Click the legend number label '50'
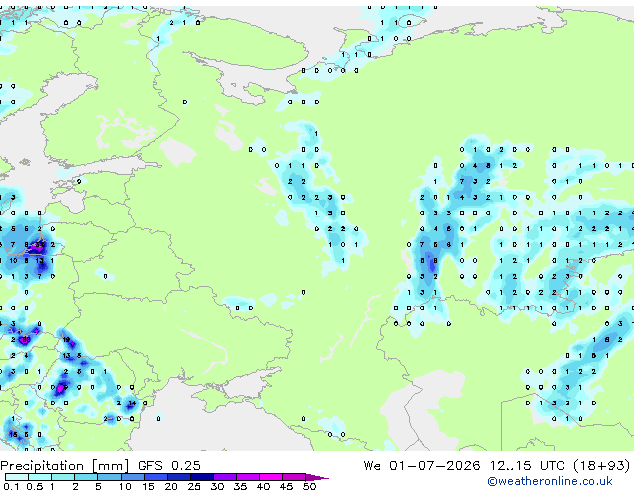 point(309,486)
